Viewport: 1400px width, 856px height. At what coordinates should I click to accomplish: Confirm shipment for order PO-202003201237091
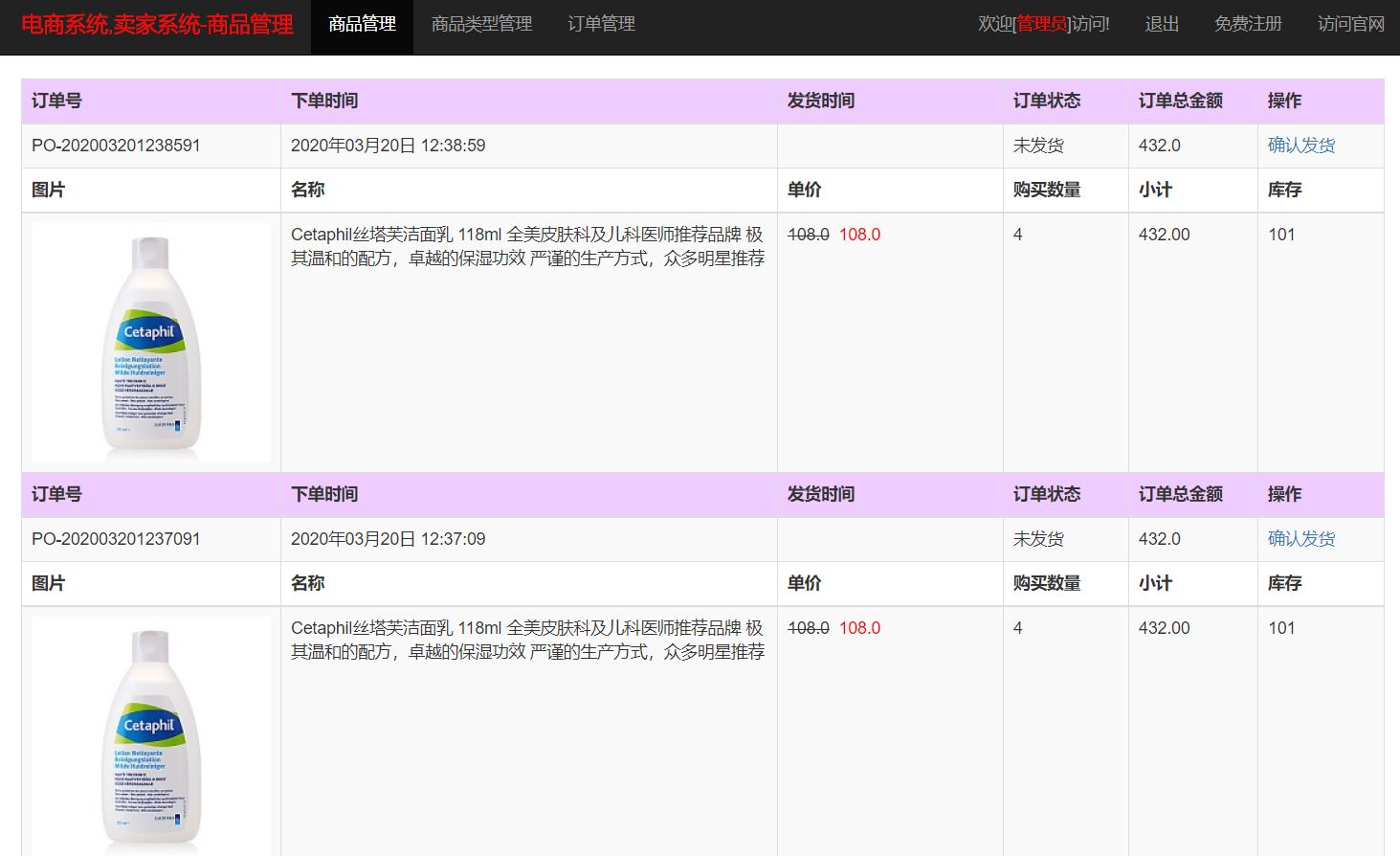pos(1301,539)
